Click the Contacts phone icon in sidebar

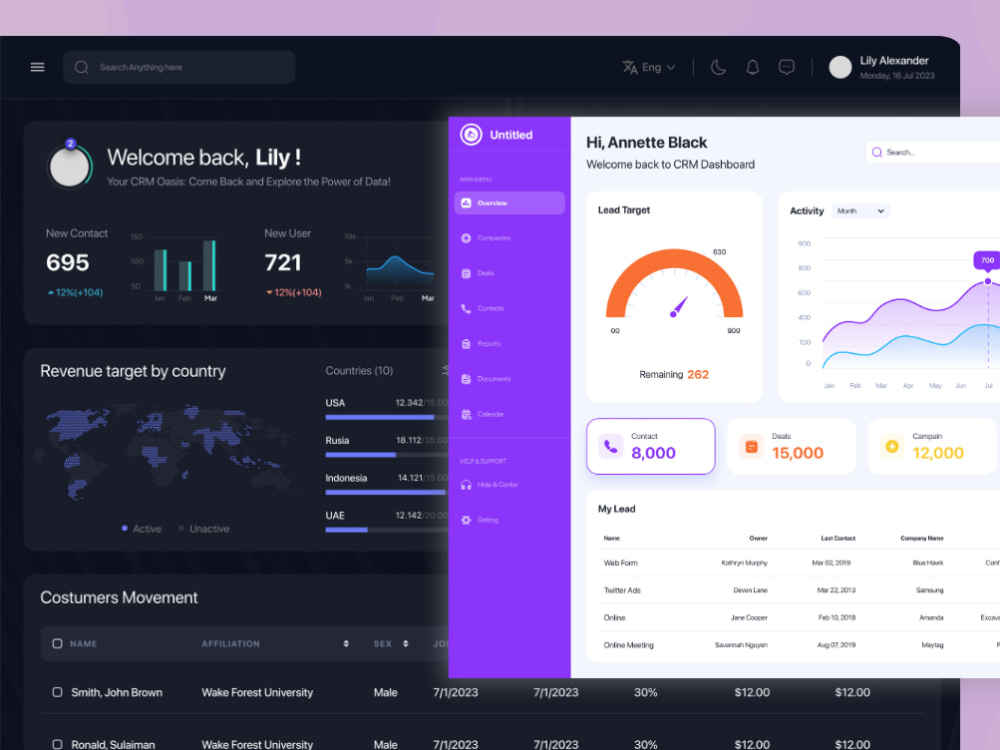(x=466, y=308)
